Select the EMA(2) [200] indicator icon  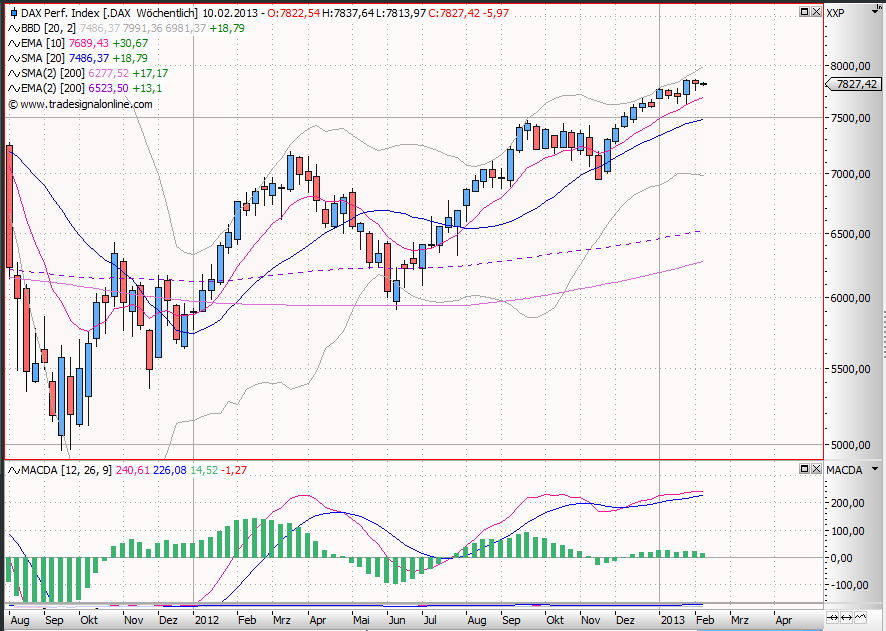(x=14, y=87)
